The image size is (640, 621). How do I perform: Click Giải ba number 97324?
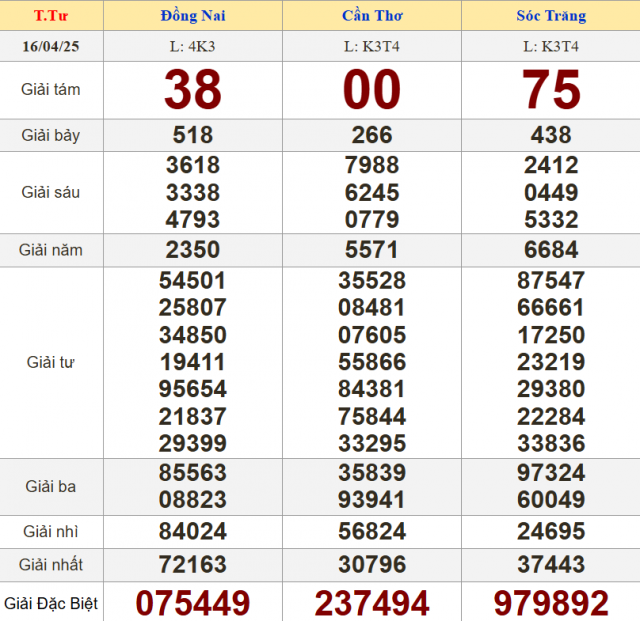pos(551,473)
